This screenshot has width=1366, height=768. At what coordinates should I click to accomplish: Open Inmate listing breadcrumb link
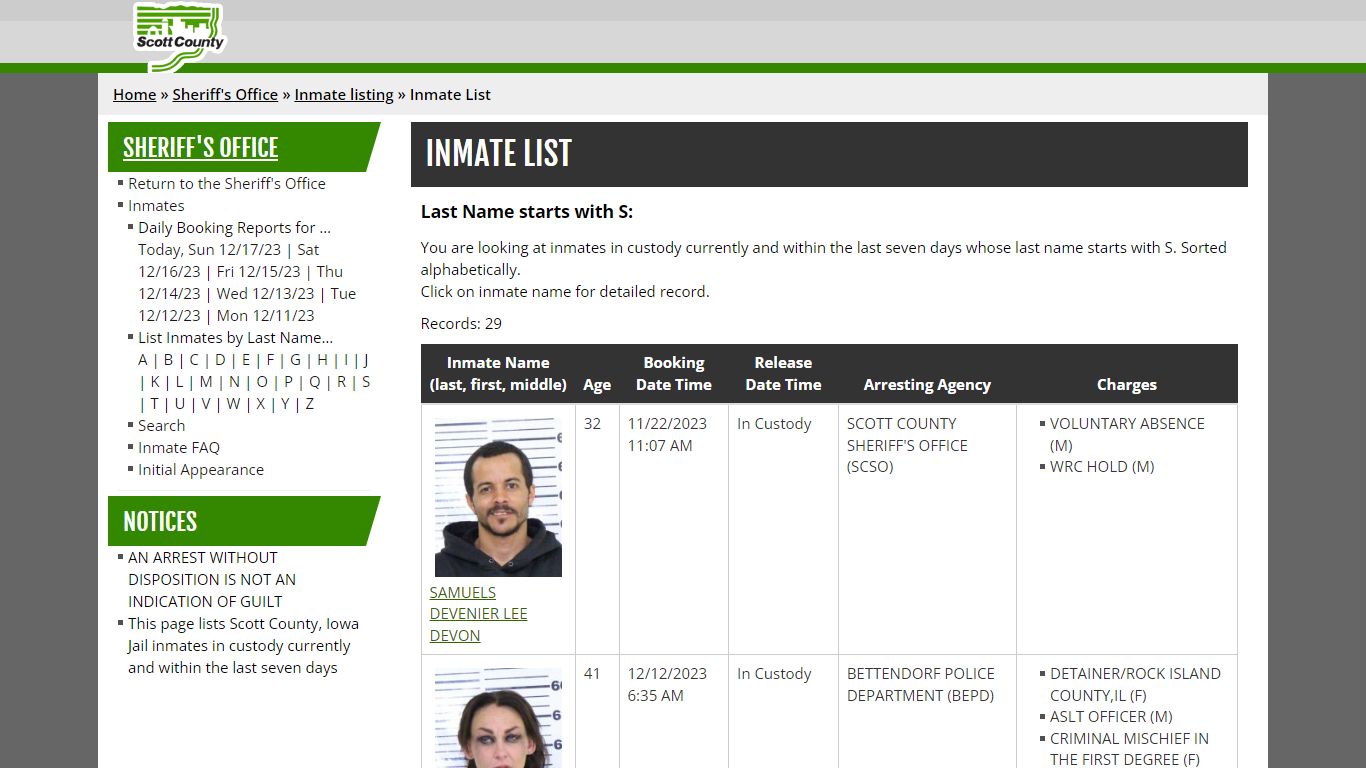[344, 94]
